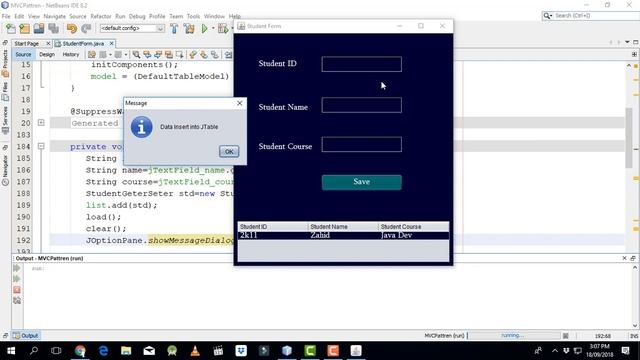Click Re-run with different parameters icon

pyautogui.click(x=17, y=279)
